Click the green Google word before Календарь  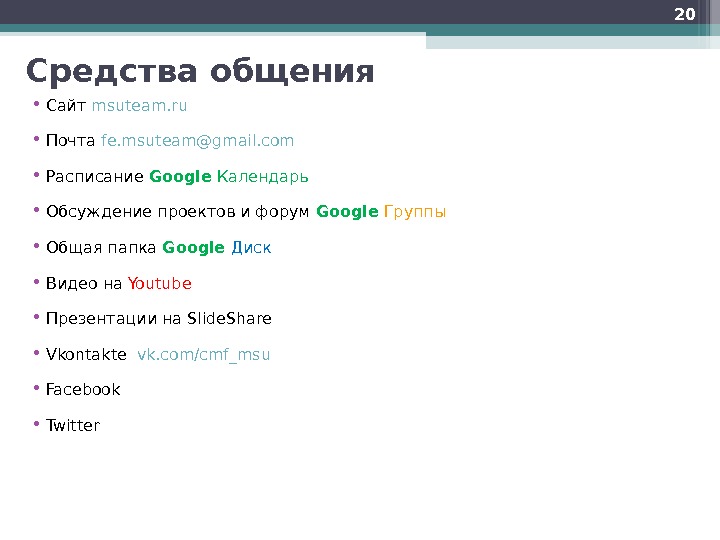click(x=180, y=177)
